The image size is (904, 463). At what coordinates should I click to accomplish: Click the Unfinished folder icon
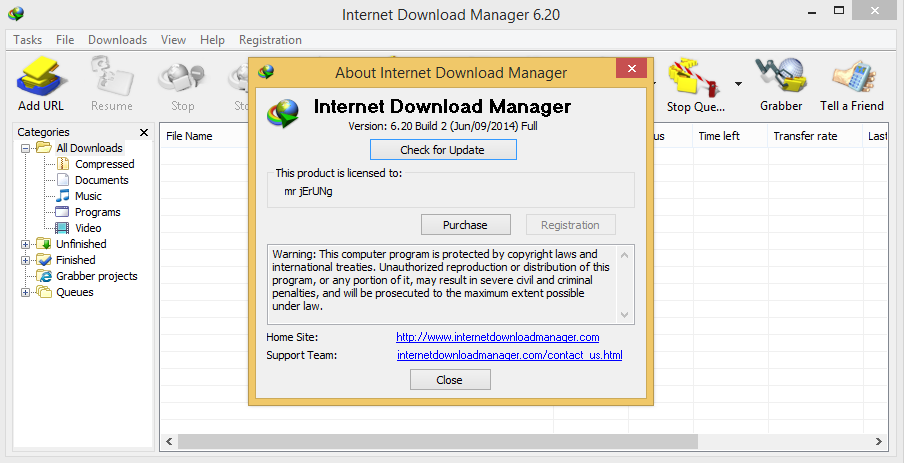pyautogui.click(x=44, y=243)
